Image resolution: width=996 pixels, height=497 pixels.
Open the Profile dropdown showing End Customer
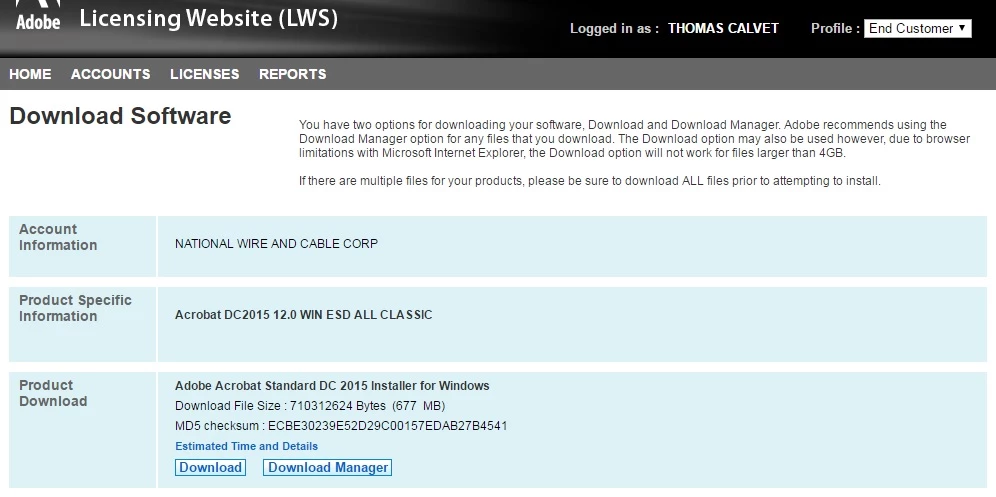click(x=917, y=29)
